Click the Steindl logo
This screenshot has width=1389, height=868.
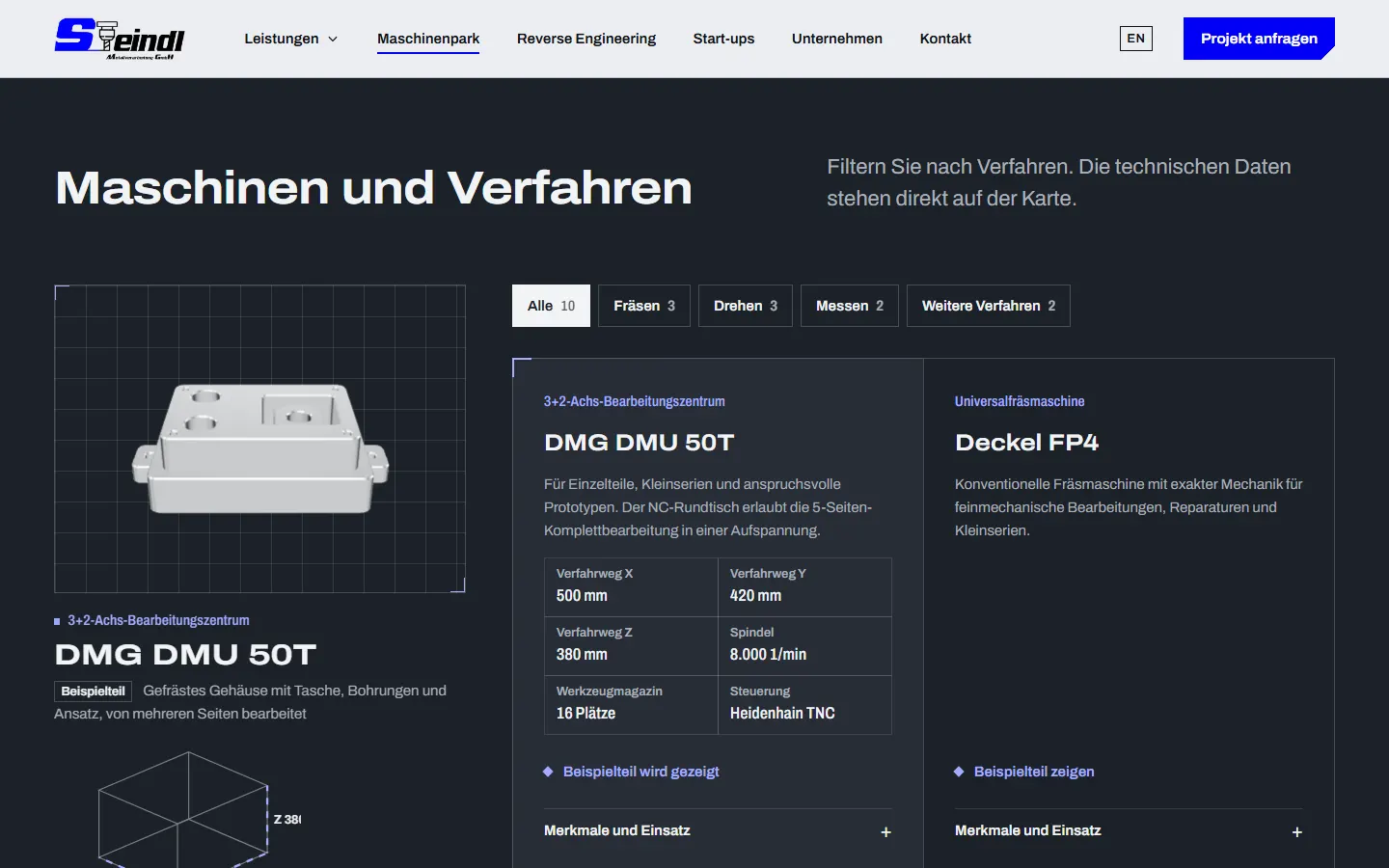click(x=120, y=39)
